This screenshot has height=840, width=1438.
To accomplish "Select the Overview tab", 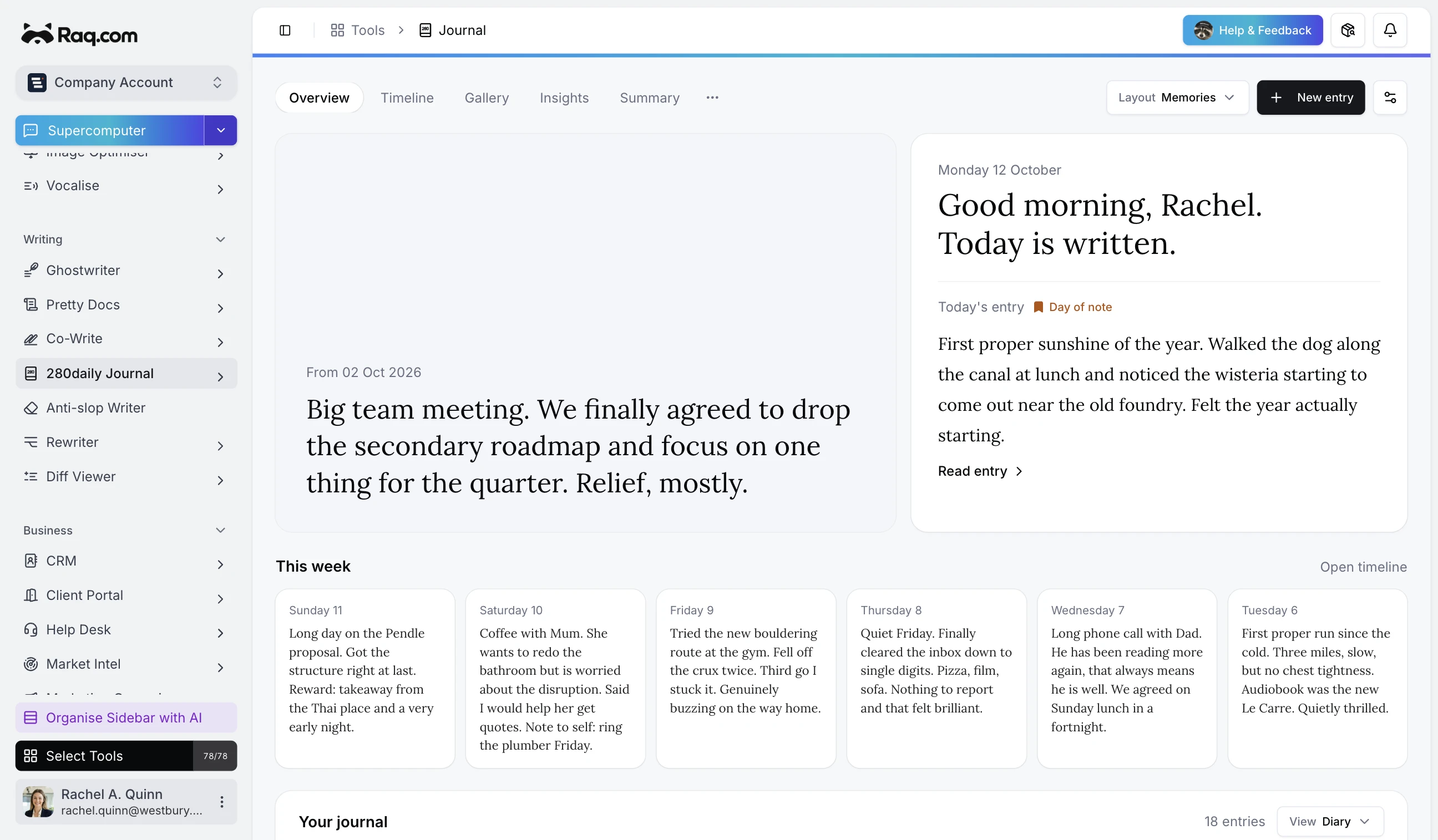I will 319,98.
